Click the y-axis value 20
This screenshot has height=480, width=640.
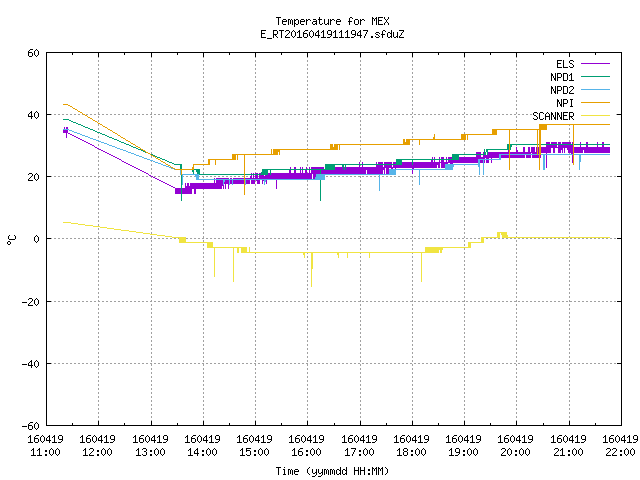pos(33,177)
